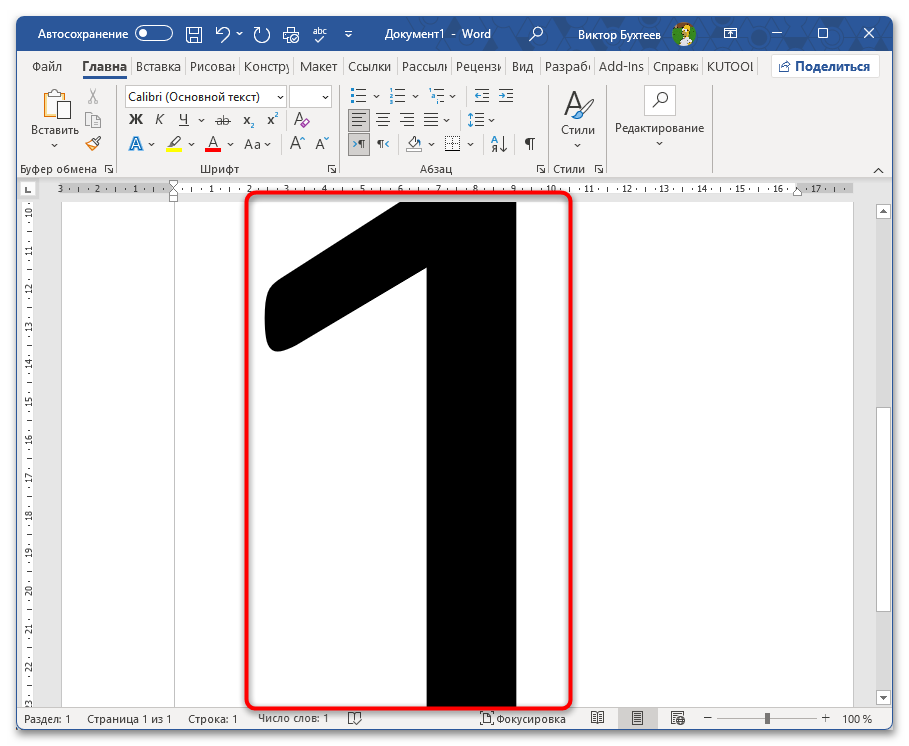
Task: Open the Вставка ribbon tab
Action: point(158,67)
